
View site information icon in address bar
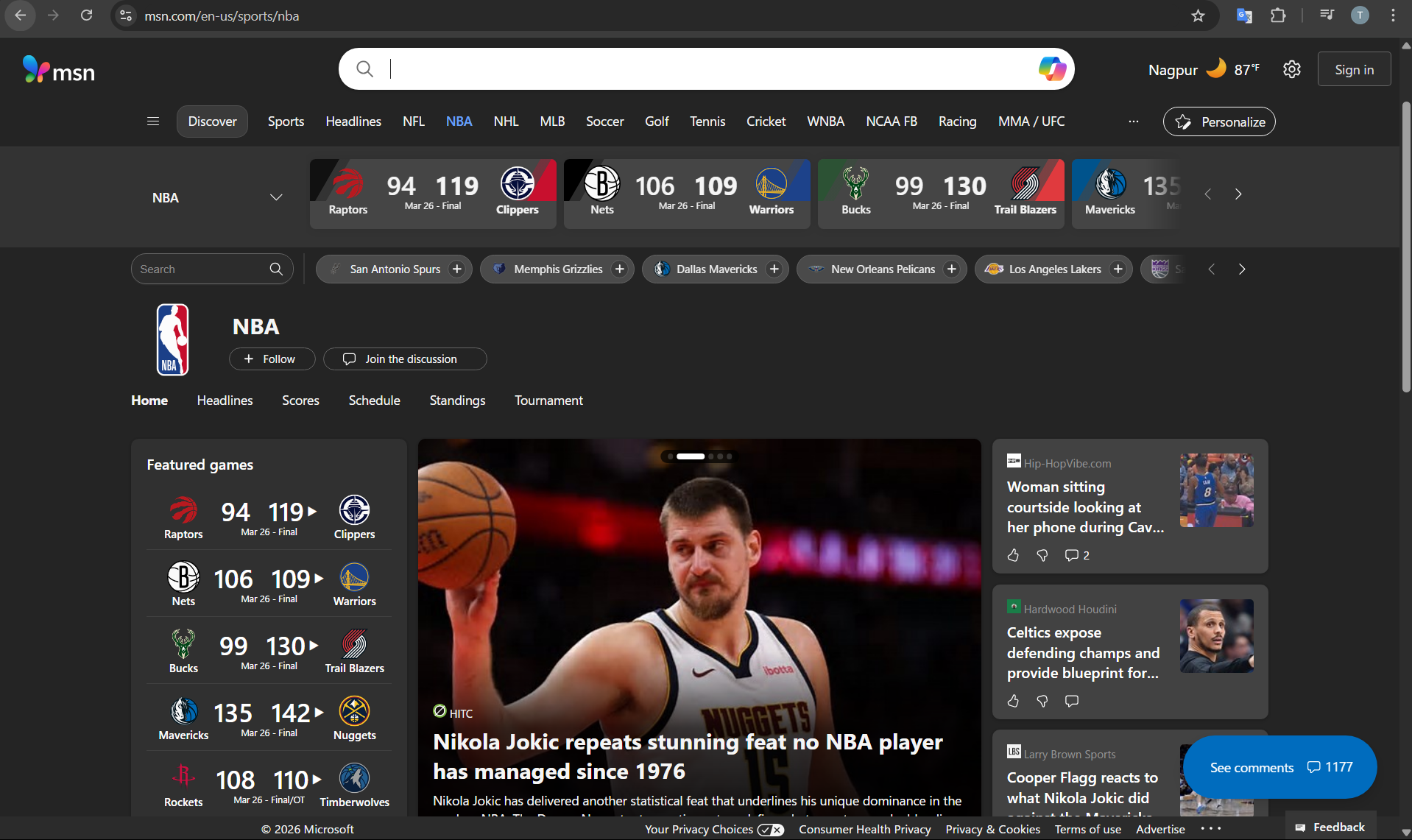[x=126, y=15]
